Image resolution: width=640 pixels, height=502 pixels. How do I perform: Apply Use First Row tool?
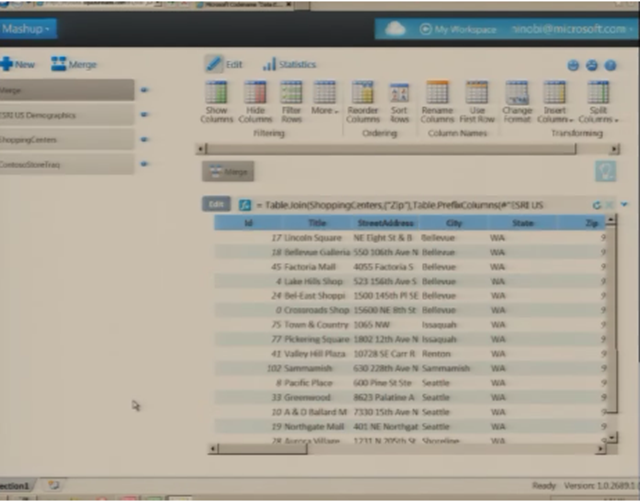[x=477, y=102]
